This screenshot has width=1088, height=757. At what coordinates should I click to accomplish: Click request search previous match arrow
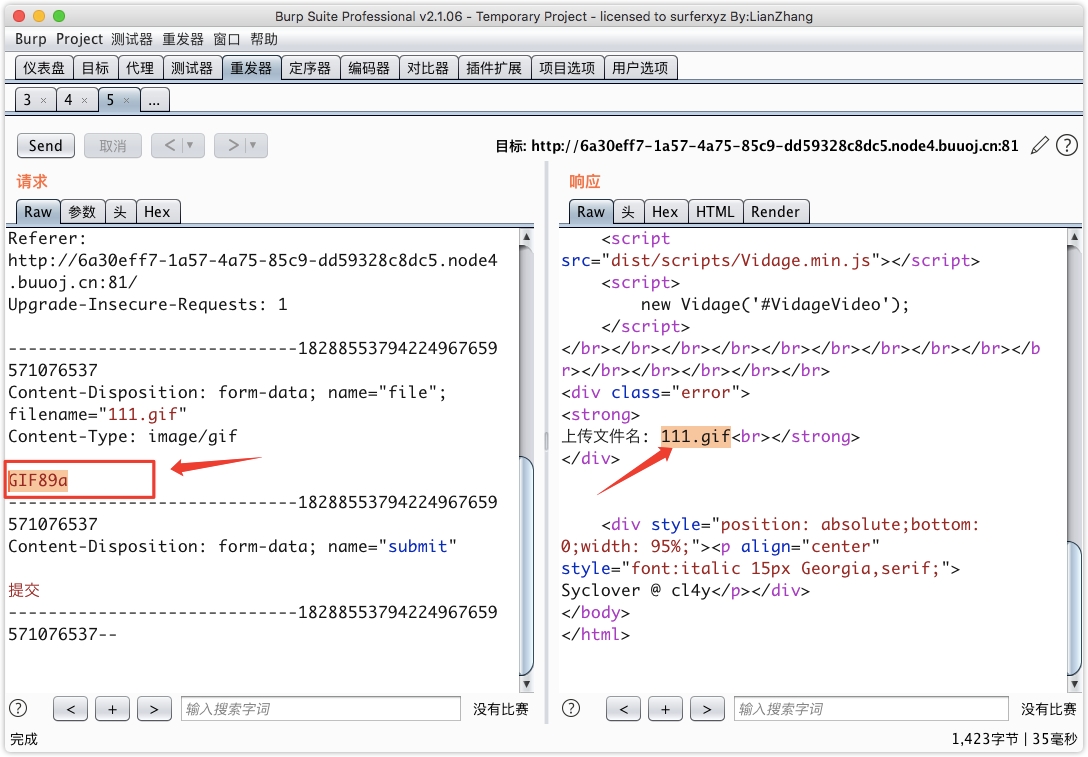point(70,709)
